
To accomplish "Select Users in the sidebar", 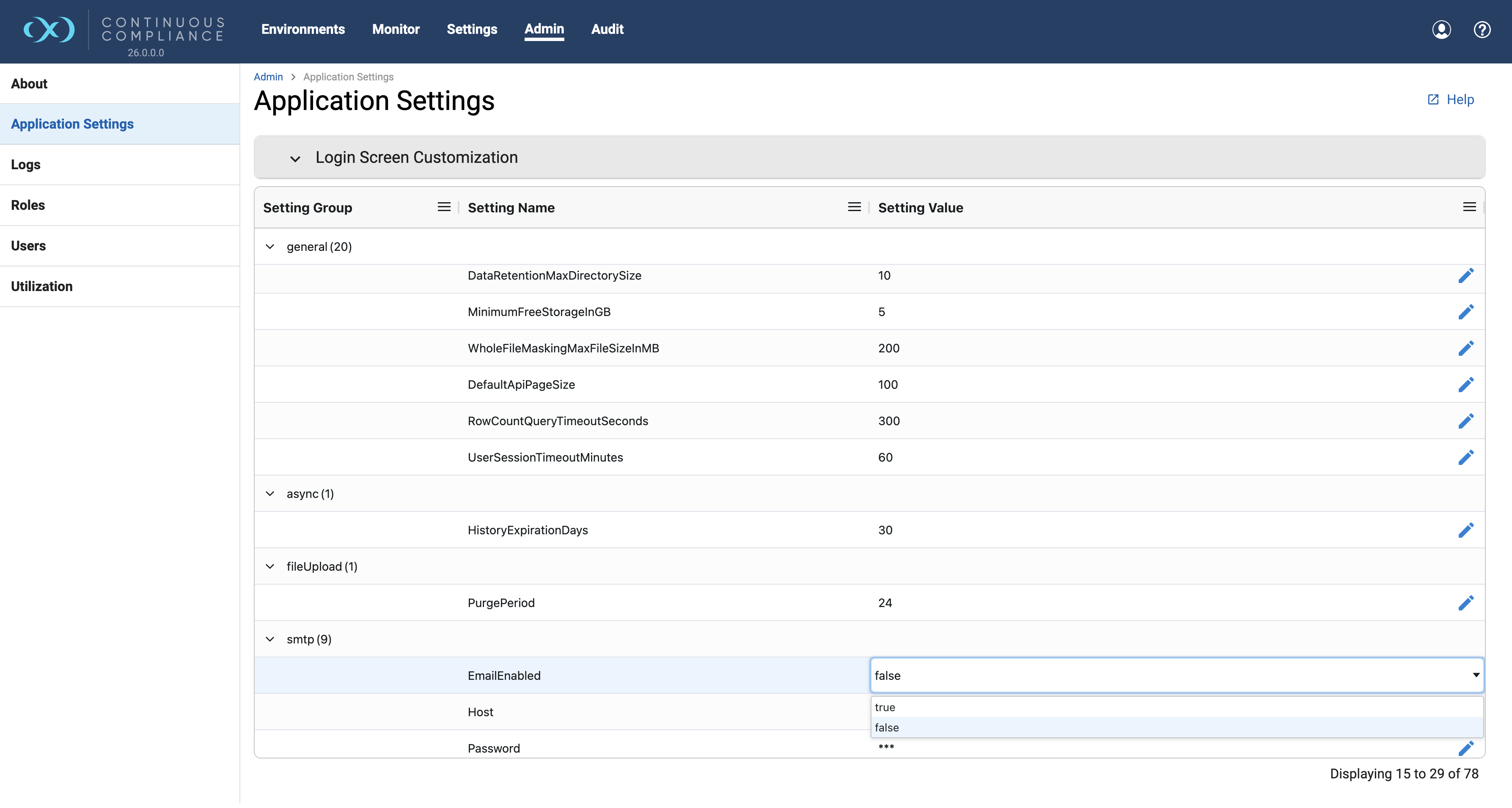I will point(28,245).
